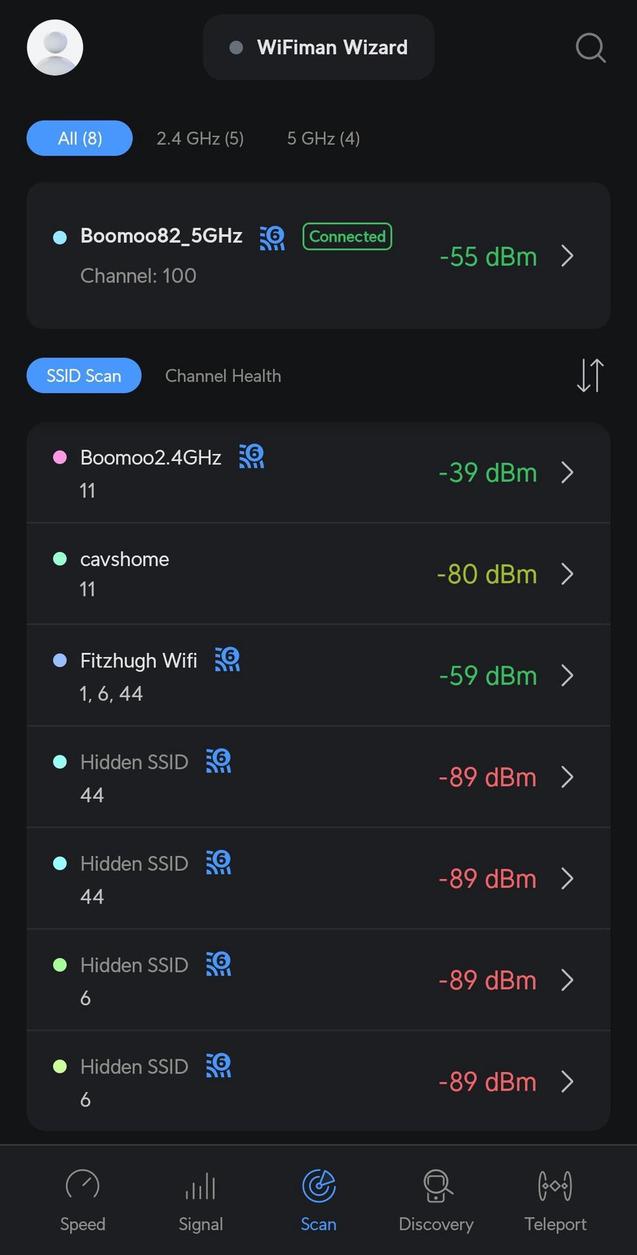Filter networks by 5 GHz band
The width and height of the screenshot is (637, 1255).
click(x=322, y=138)
